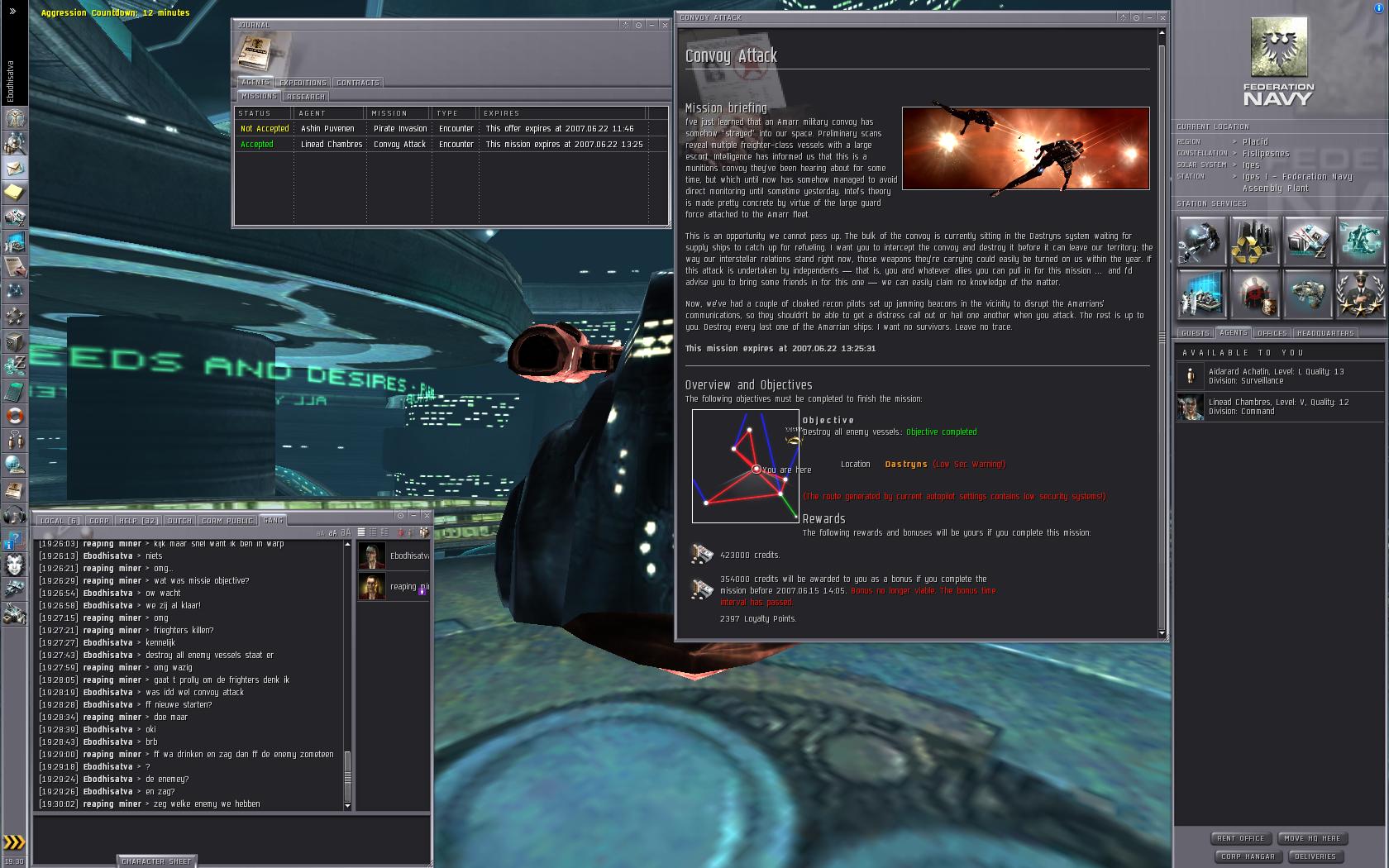Select agent Linead Chambres in station agents list
The image size is (1389, 868).
(1278, 407)
